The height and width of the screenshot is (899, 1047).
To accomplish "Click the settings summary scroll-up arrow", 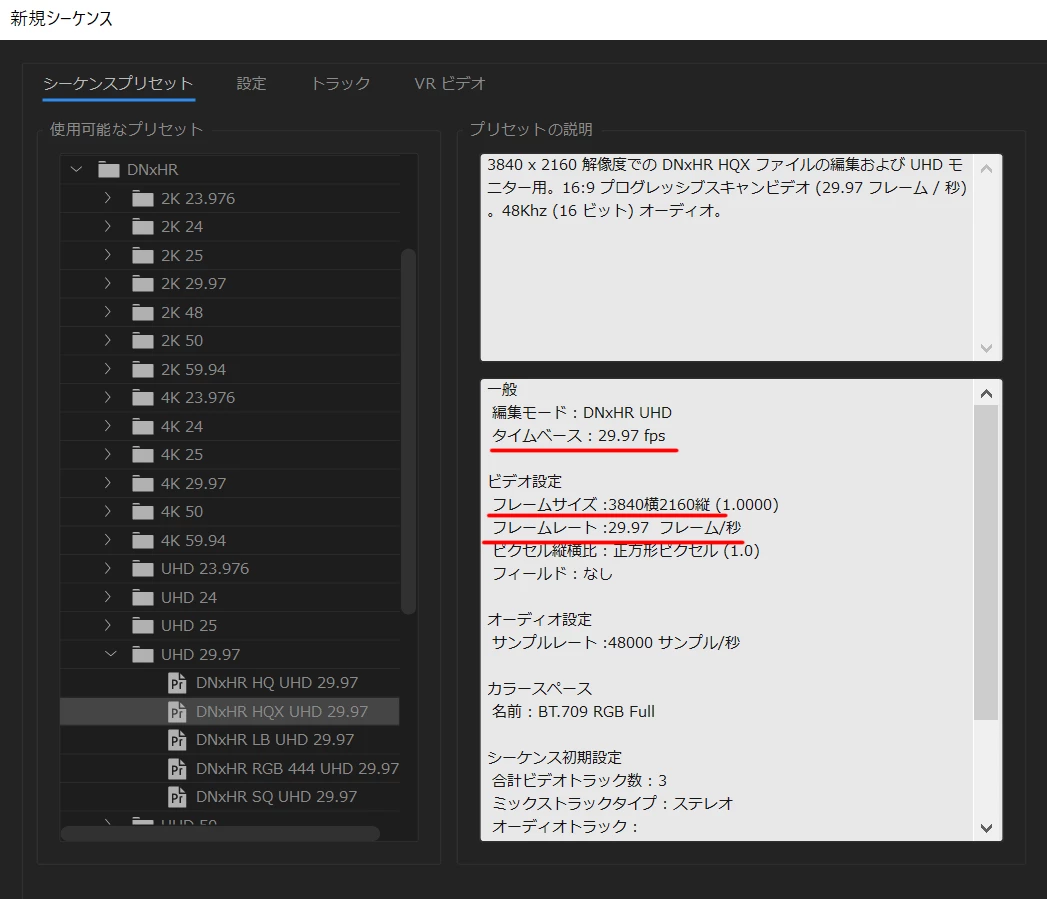I will [986, 393].
